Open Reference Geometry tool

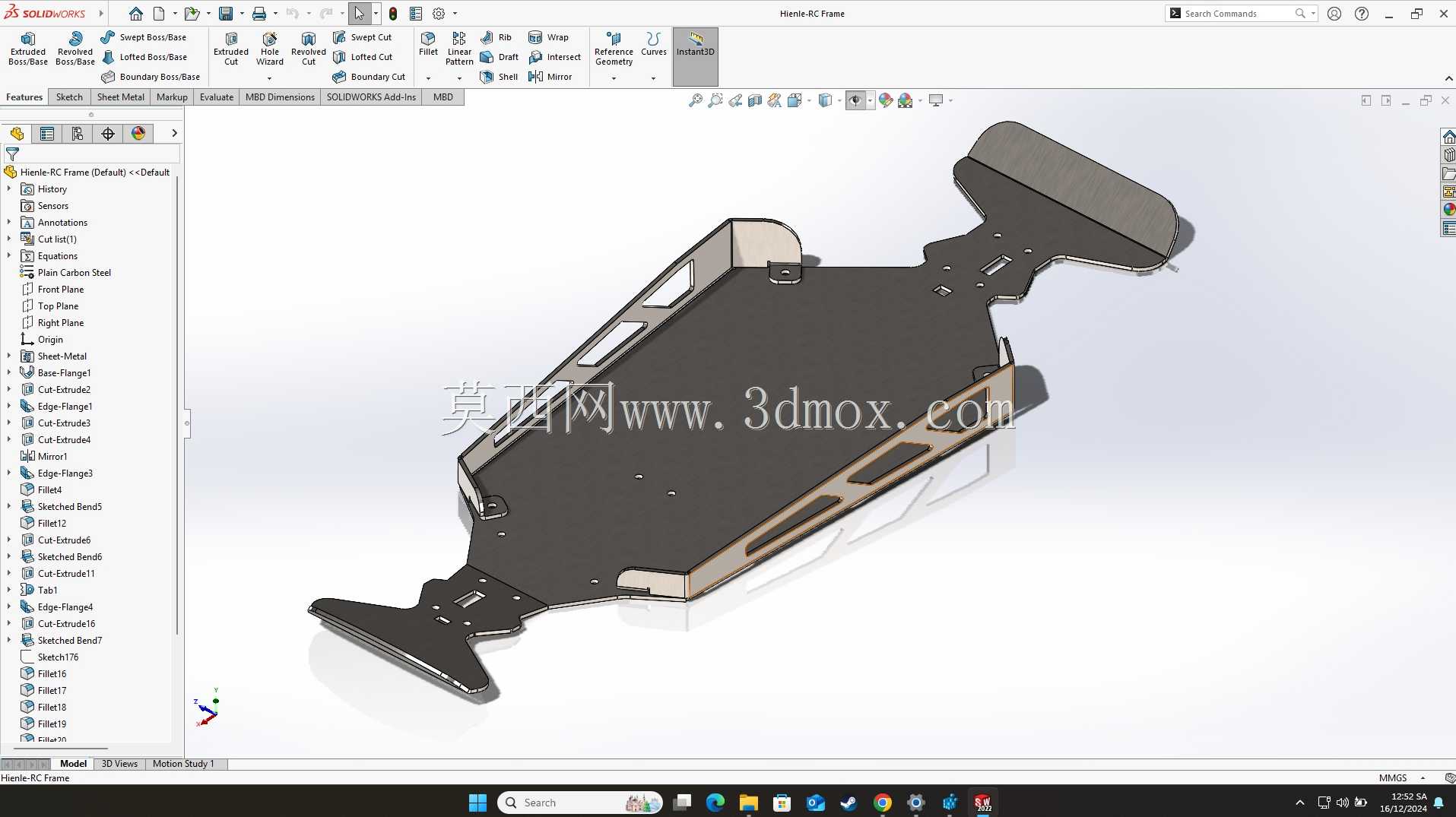point(614,49)
